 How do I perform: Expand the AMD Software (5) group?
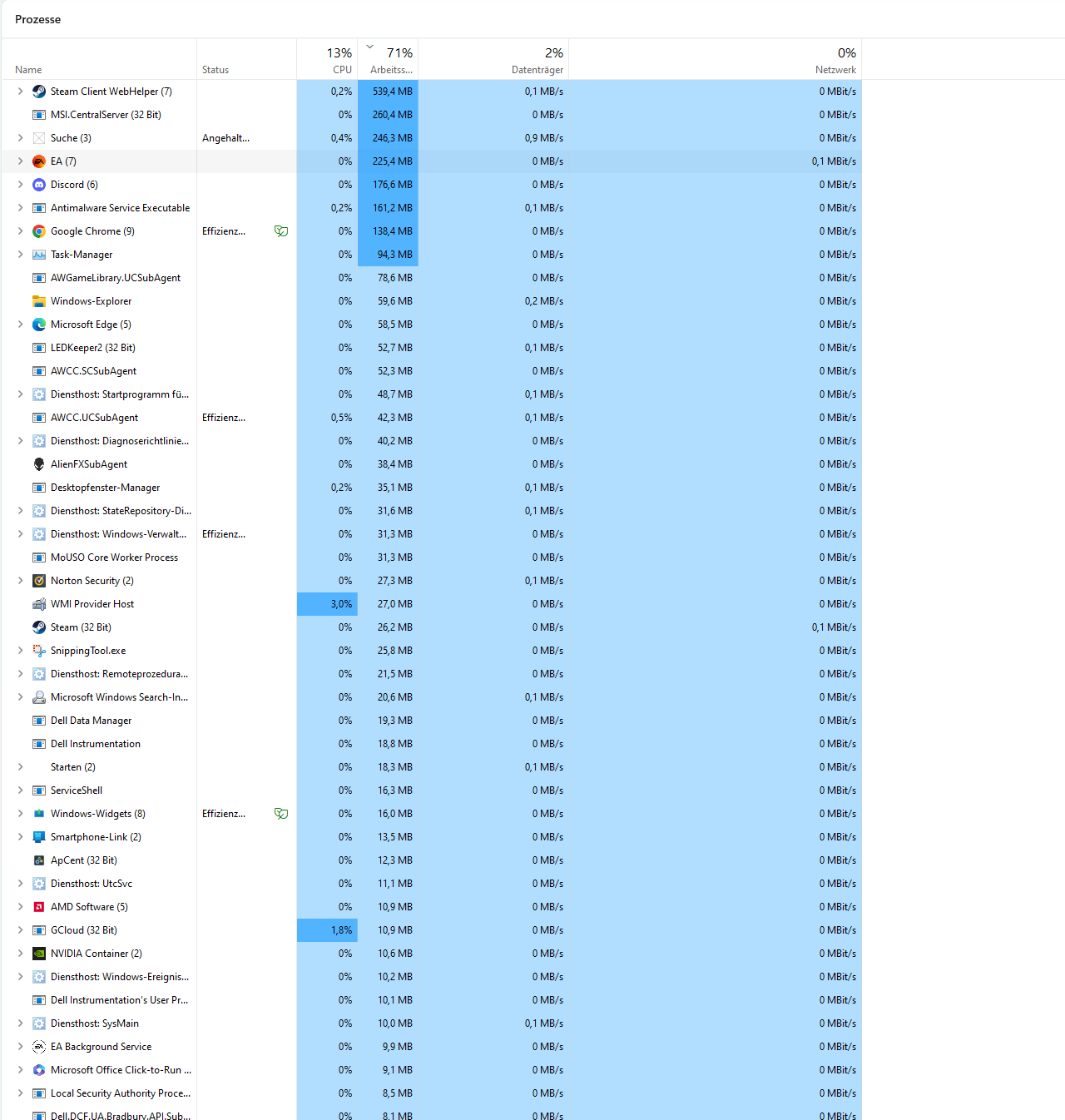(x=21, y=907)
